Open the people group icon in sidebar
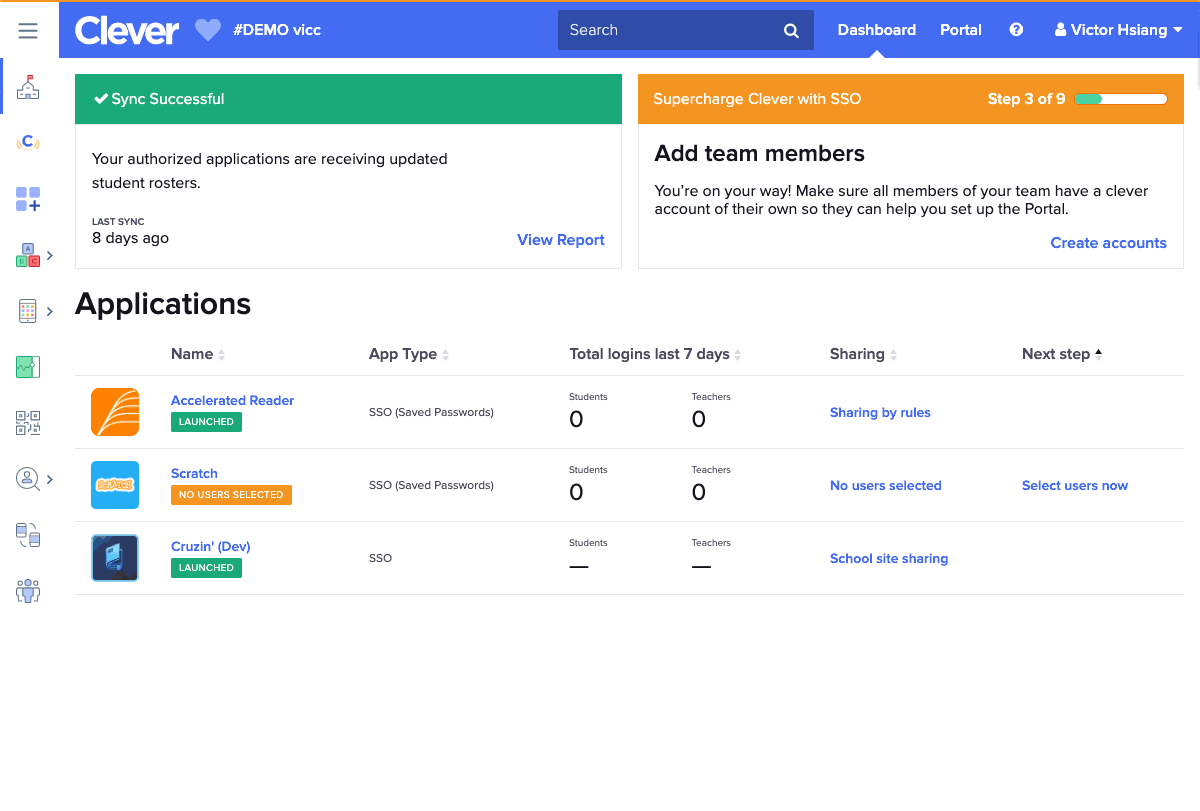Screen dimensions: 1200x811 tap(28, 591)
